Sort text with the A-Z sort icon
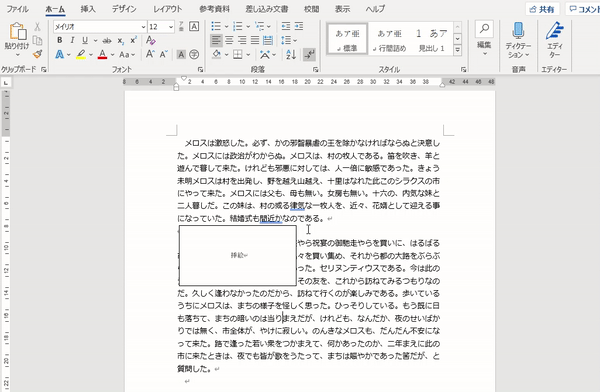The width and height of the screenshot is (600, 392). 291,54
